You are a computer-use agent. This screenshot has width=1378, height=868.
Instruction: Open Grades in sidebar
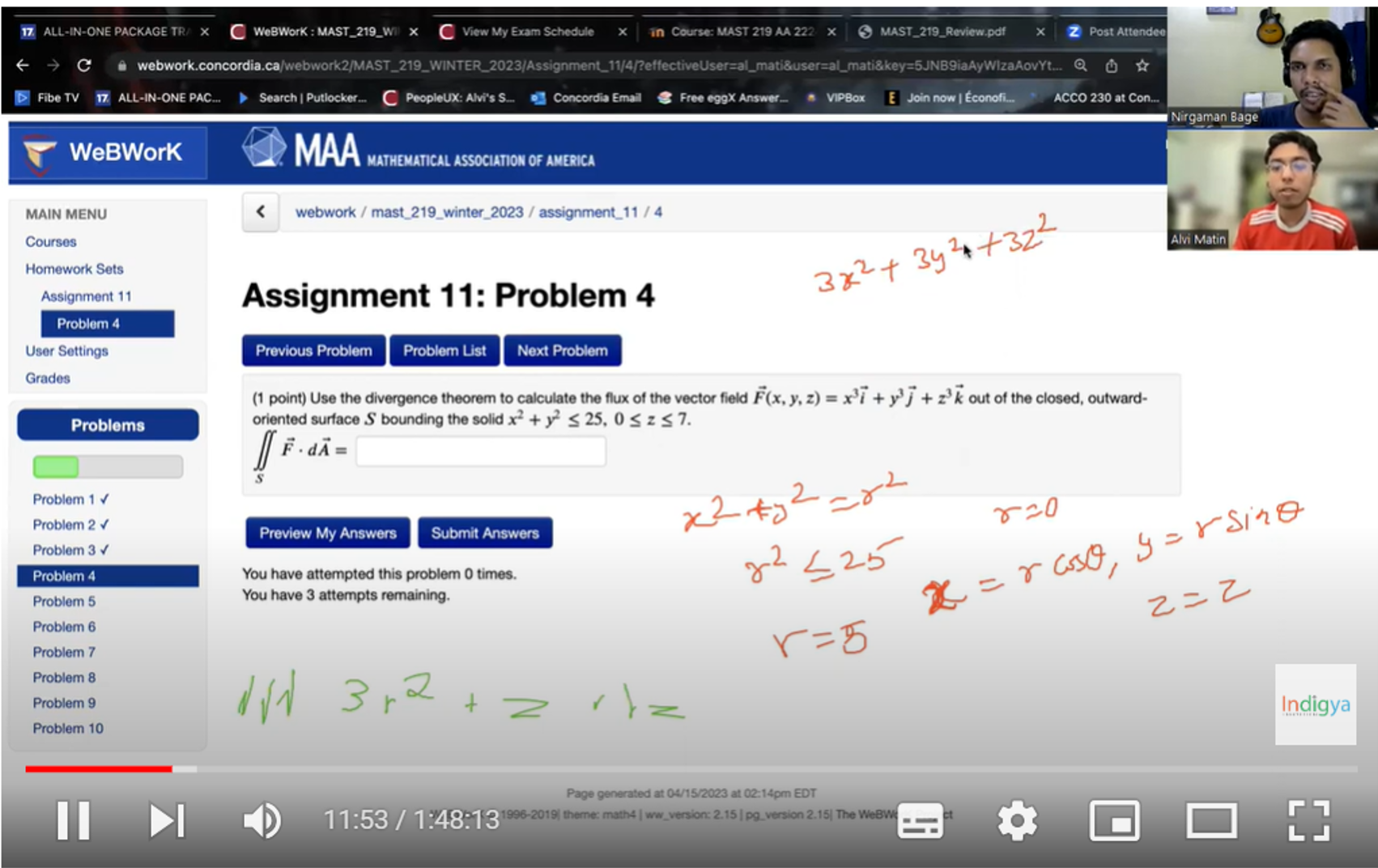(47, 378)
